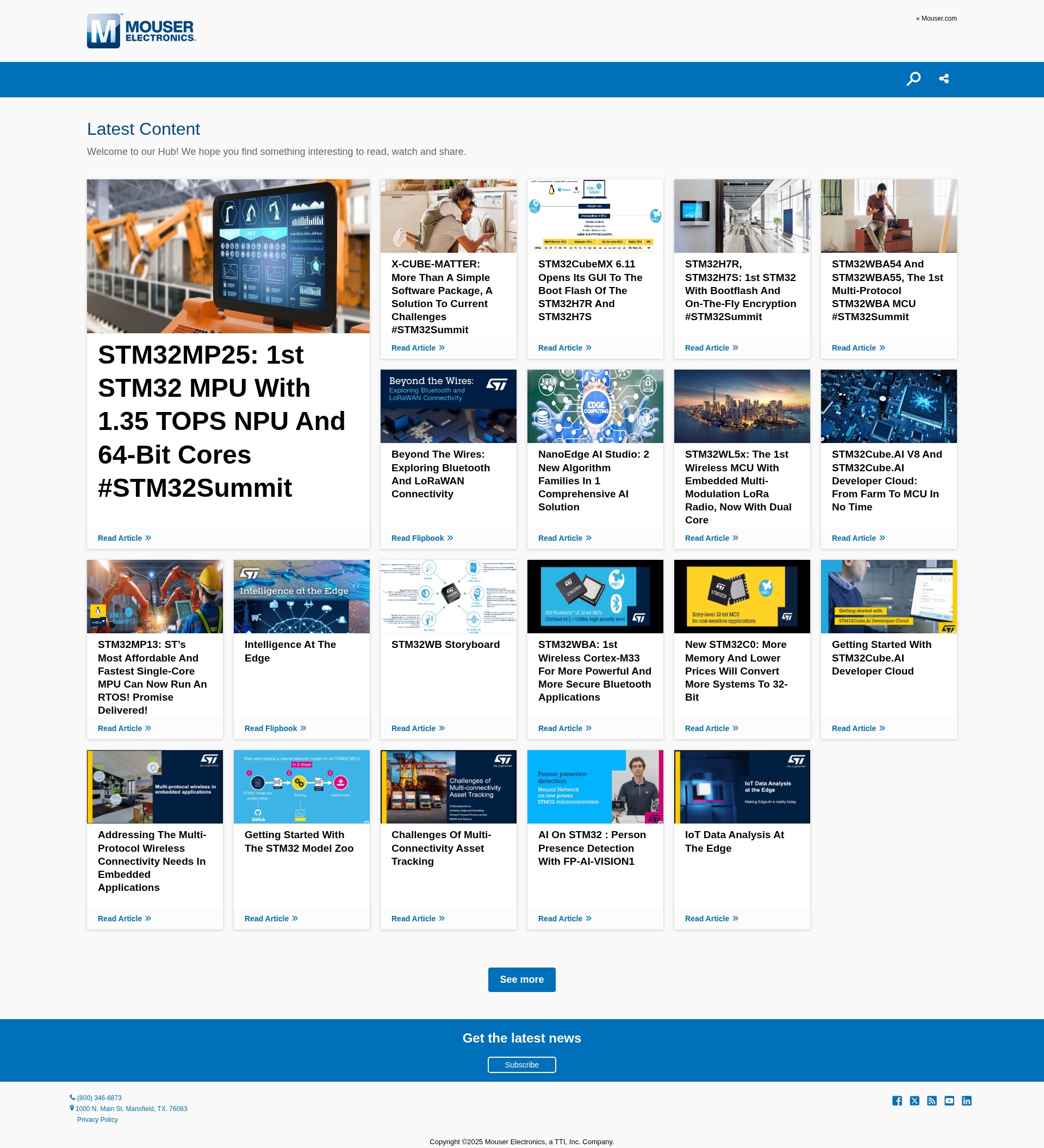Open Beyond the Wires cover thumbnail
1044x1148 pixels.
click(448, 406)
